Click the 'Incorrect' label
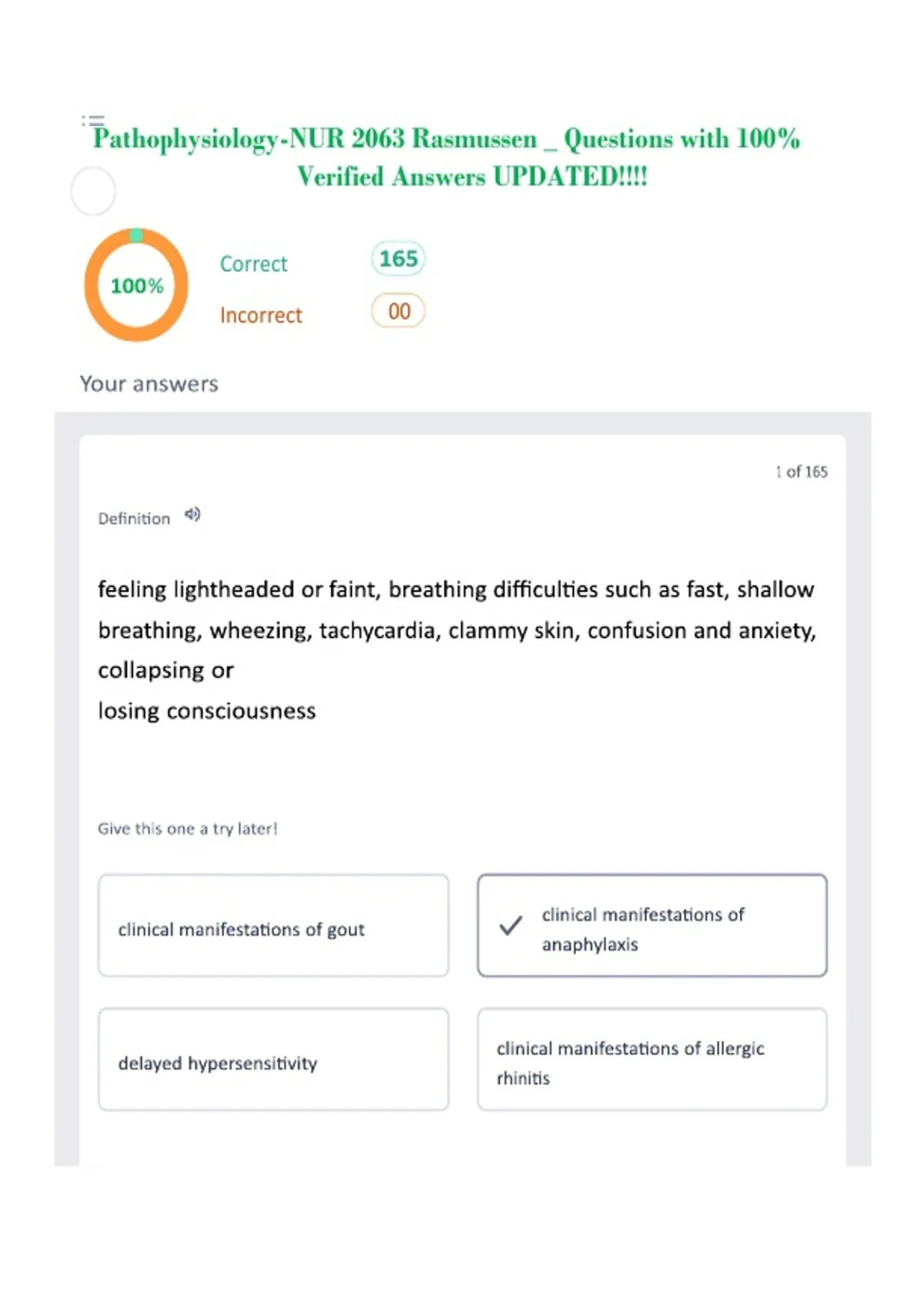This screenshot has height=1309, width=924. [261, 316]
